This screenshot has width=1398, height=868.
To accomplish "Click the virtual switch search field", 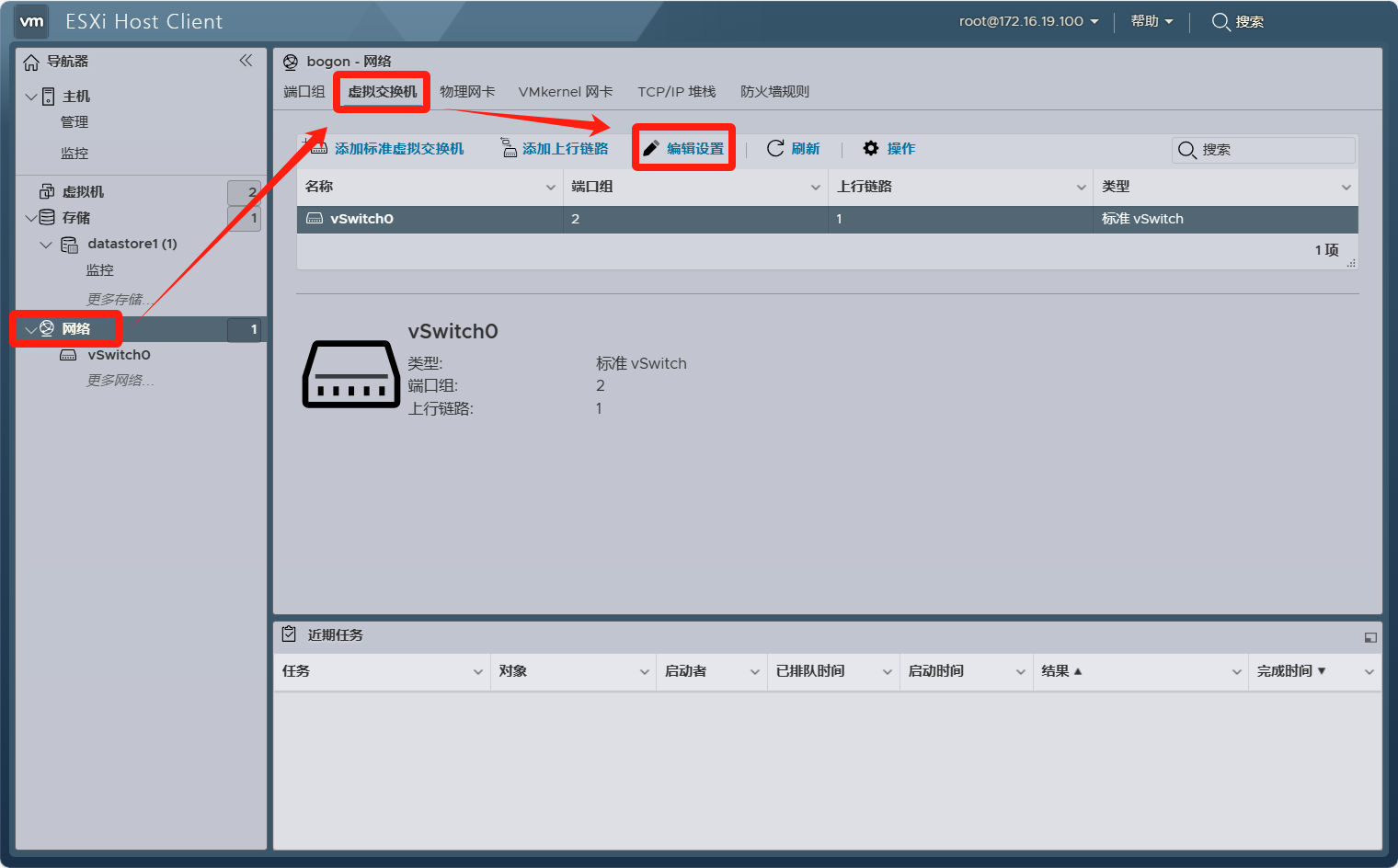I will click(1274, 150).
